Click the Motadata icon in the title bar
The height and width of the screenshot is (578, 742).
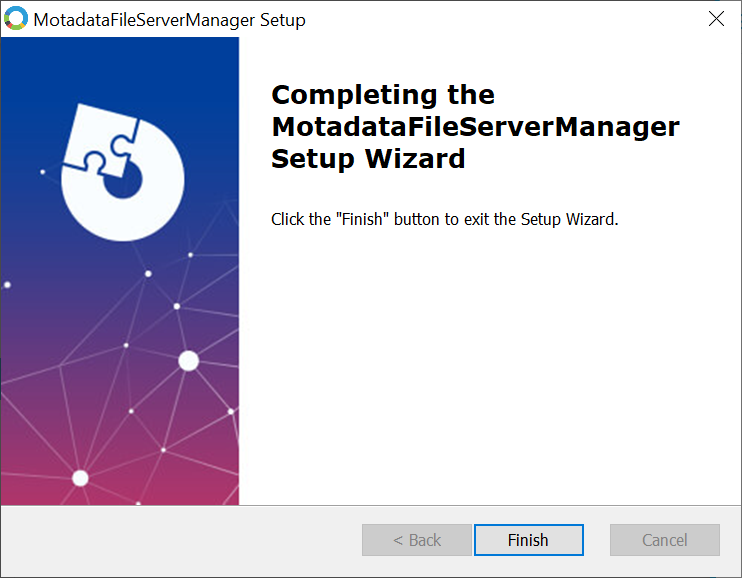pos(17,20)
